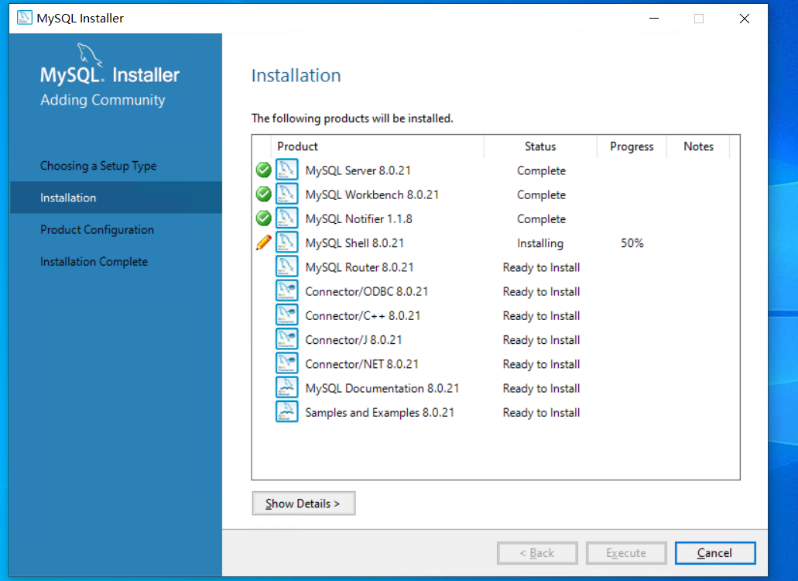Click green checkmark beside MySQL Workbench
The image size is (798, 581).
264,194
